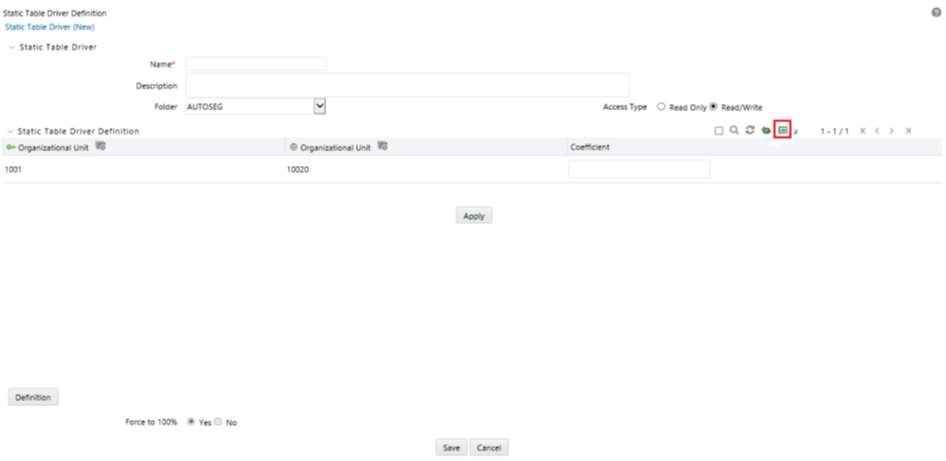Click the green tag icon beside refresh
This screenshot has width=946, height=461.
pyautogui.click(x=766, y=130)
